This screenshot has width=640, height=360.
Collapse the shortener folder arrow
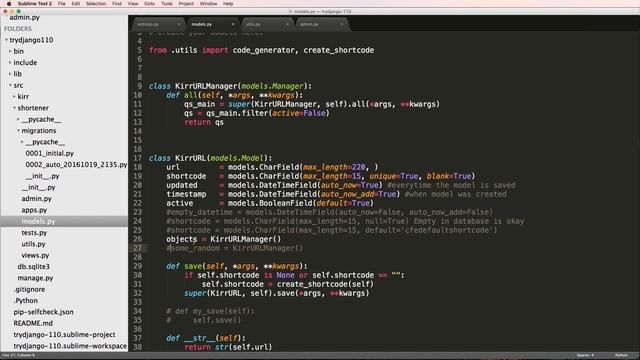pos(14,108)
